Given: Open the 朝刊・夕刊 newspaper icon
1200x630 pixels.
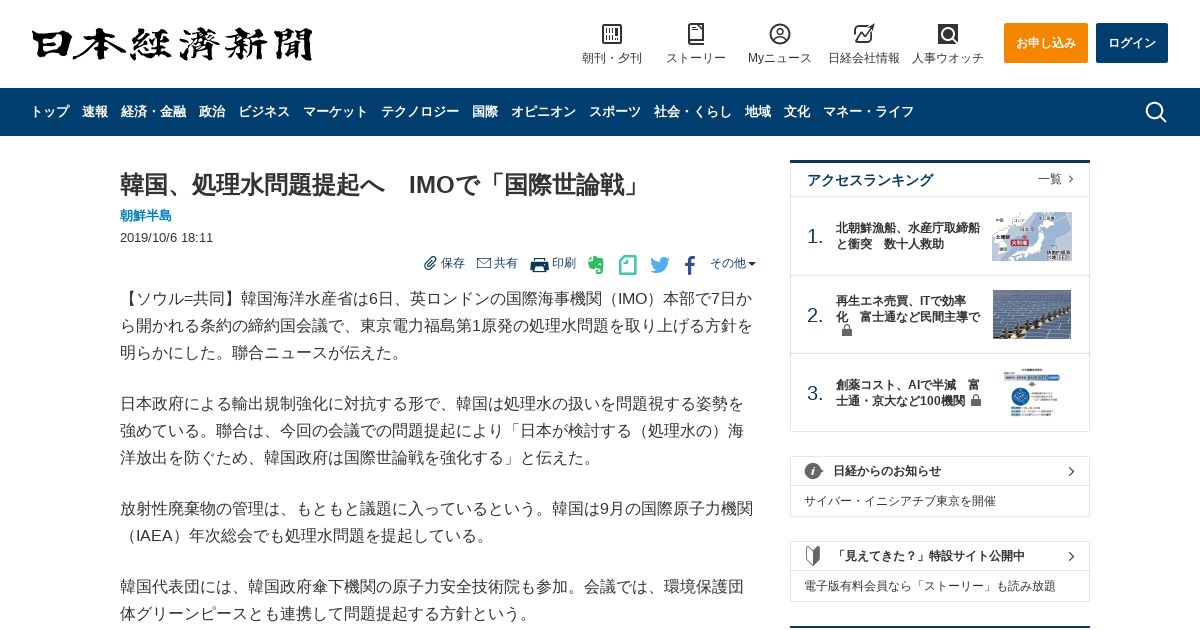Looking at the screenshot, I should [x=612, y=34].
